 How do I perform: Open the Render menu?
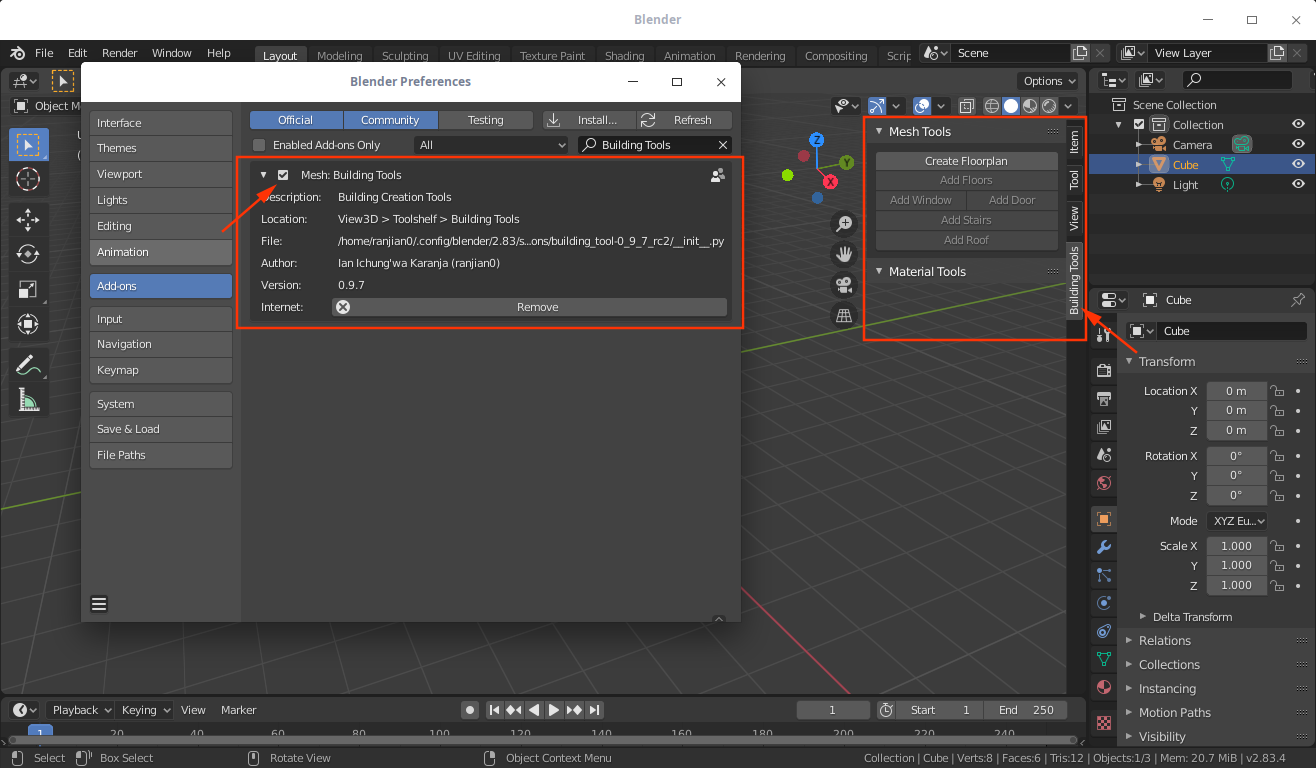[119, 53]
